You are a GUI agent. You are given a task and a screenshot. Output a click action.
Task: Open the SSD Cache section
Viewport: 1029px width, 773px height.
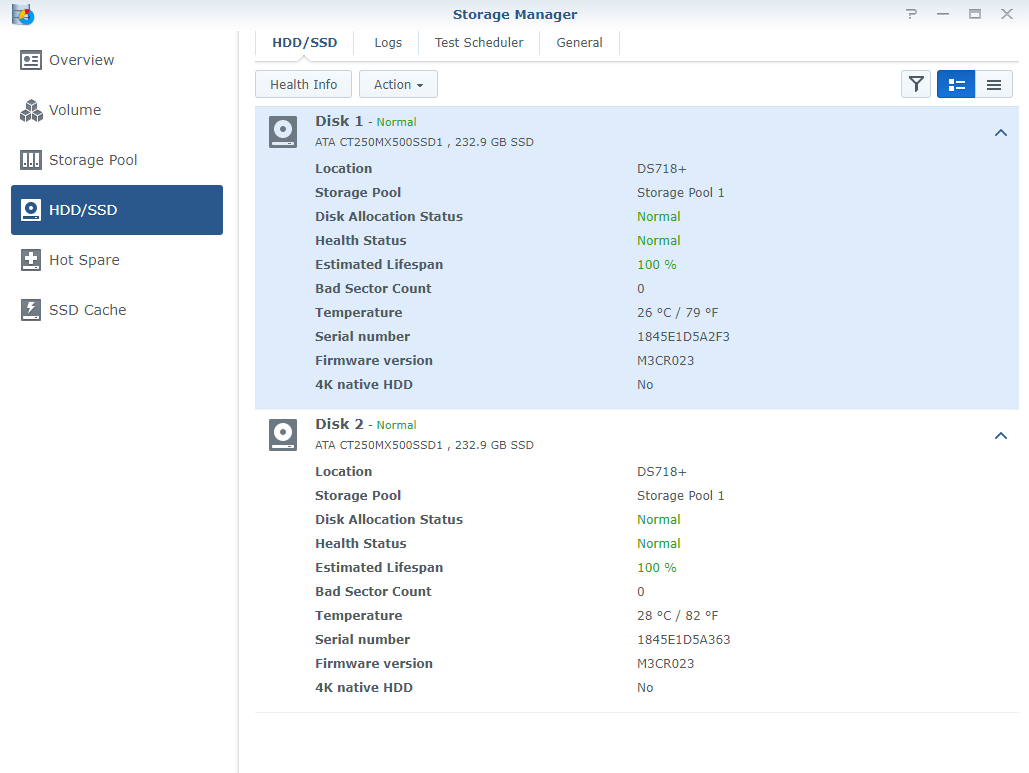(x=117, y=310)
